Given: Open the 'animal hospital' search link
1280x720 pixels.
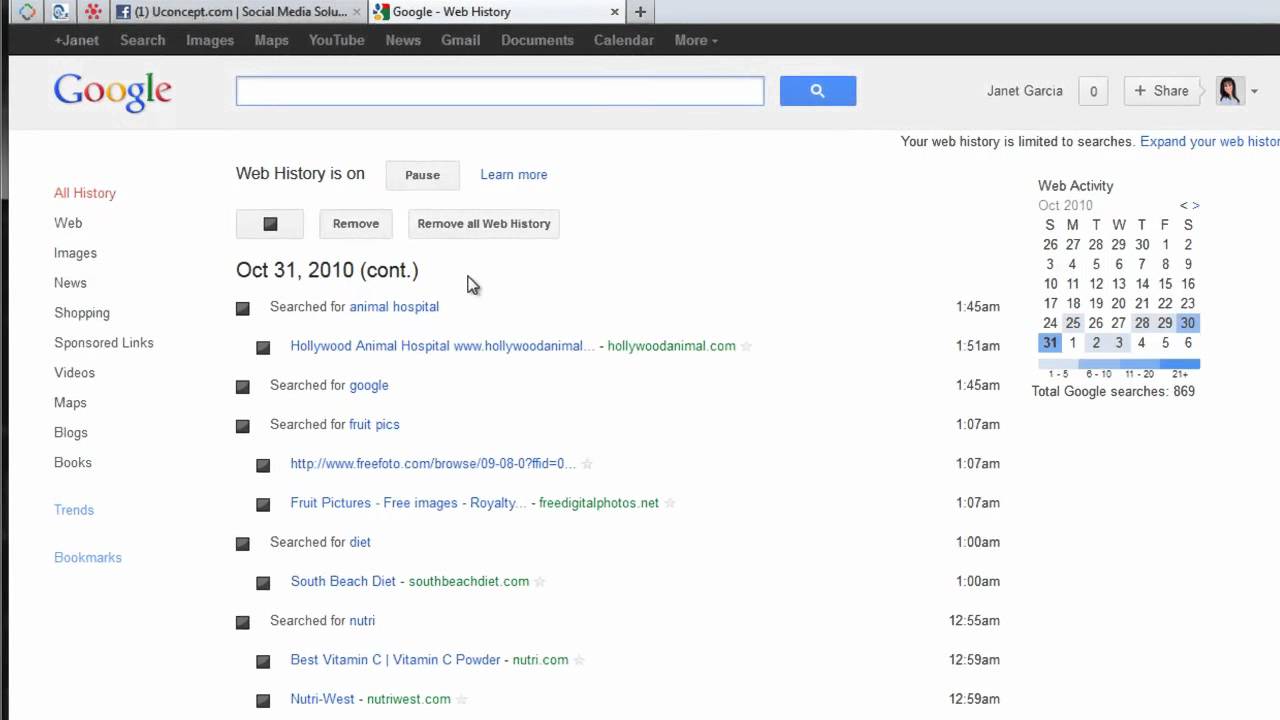Looking at the screenshot, I should (394, 307).
